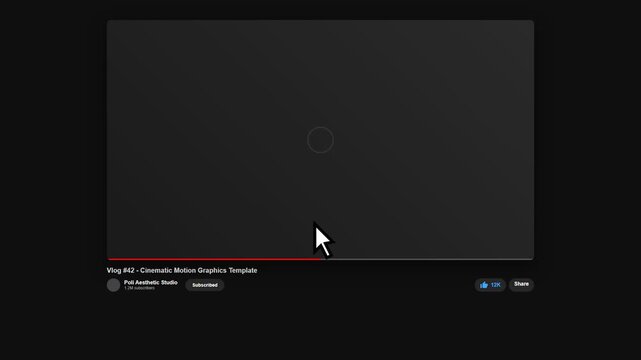Open the Share button
Viewport: 641px width, 360px height.
click(x=521, y=284)
